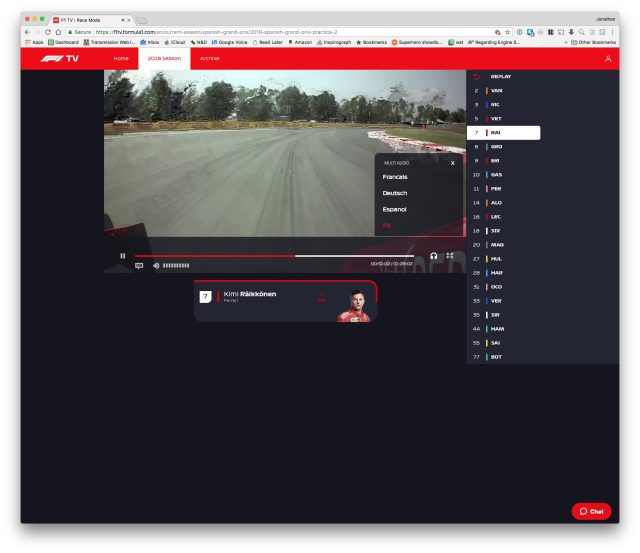The width and height of the screenshot is (640, 553).
Task: Toggle fullscreen mode icon
Action: (x=450, y=255)
